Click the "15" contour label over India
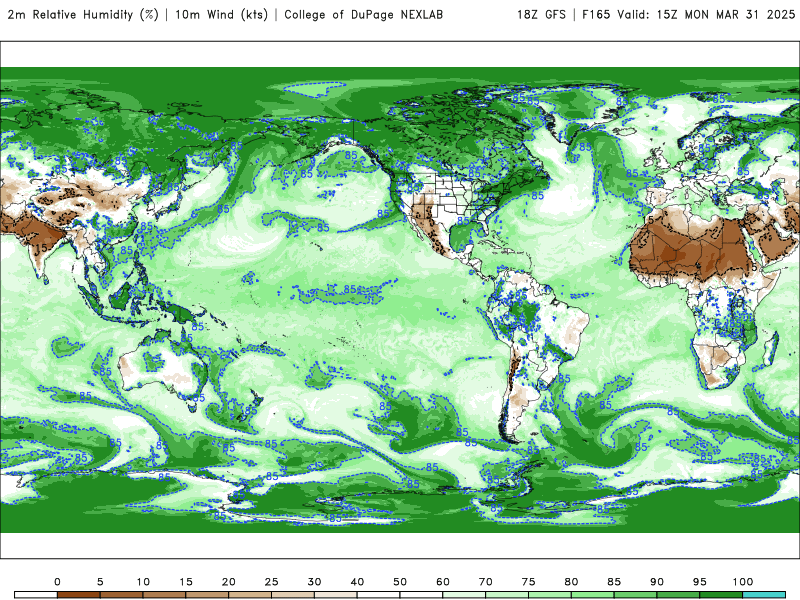The height and width of the screenshot is (600, 800). [41, 247]
